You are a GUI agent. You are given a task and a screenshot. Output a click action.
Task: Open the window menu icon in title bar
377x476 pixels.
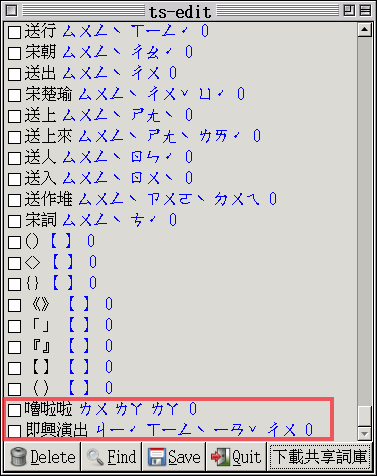click(x=11, y=10)
